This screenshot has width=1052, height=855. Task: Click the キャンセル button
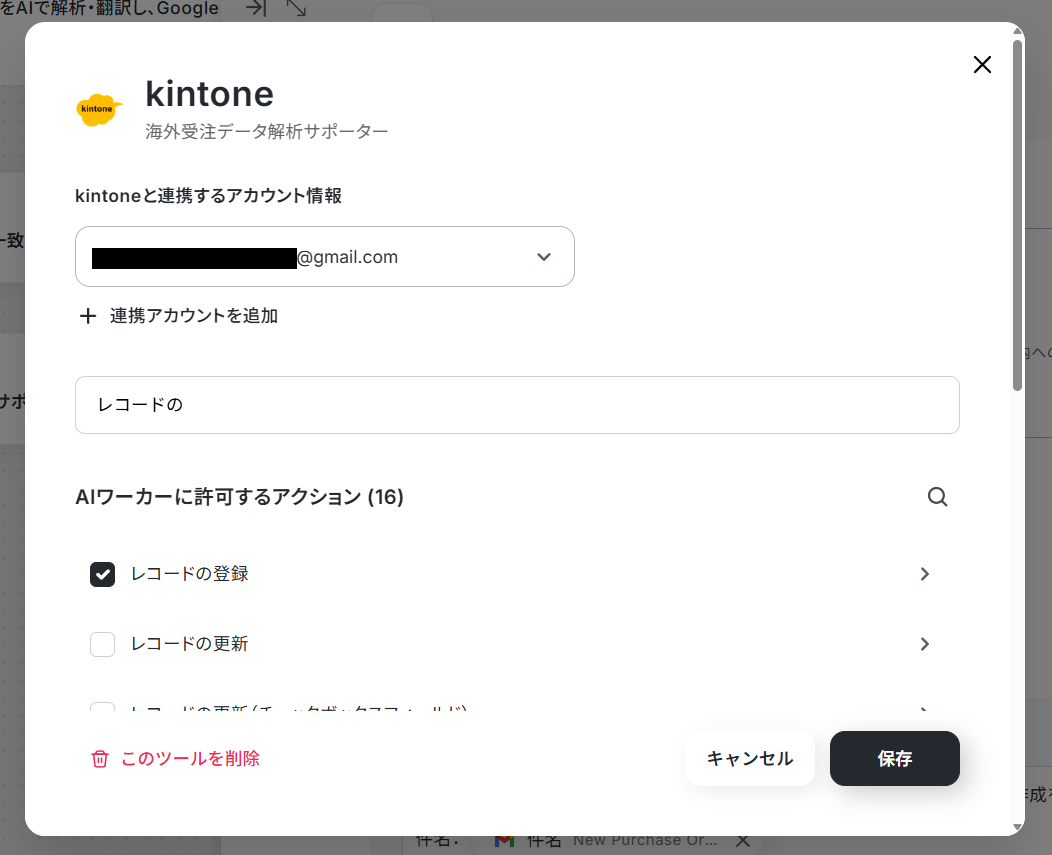tap(749, 758)
